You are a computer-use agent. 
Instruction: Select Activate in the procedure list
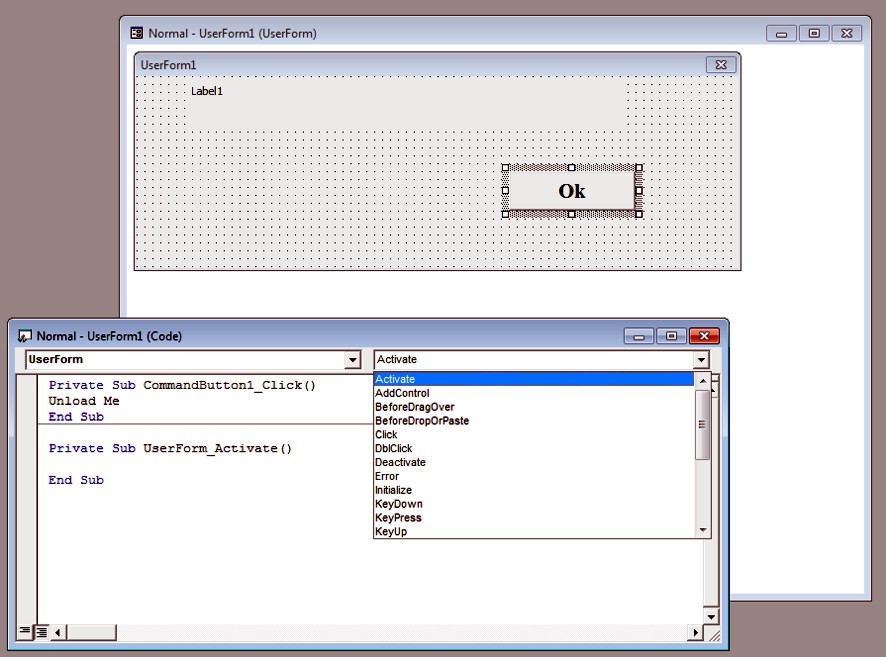coord(533,379)
